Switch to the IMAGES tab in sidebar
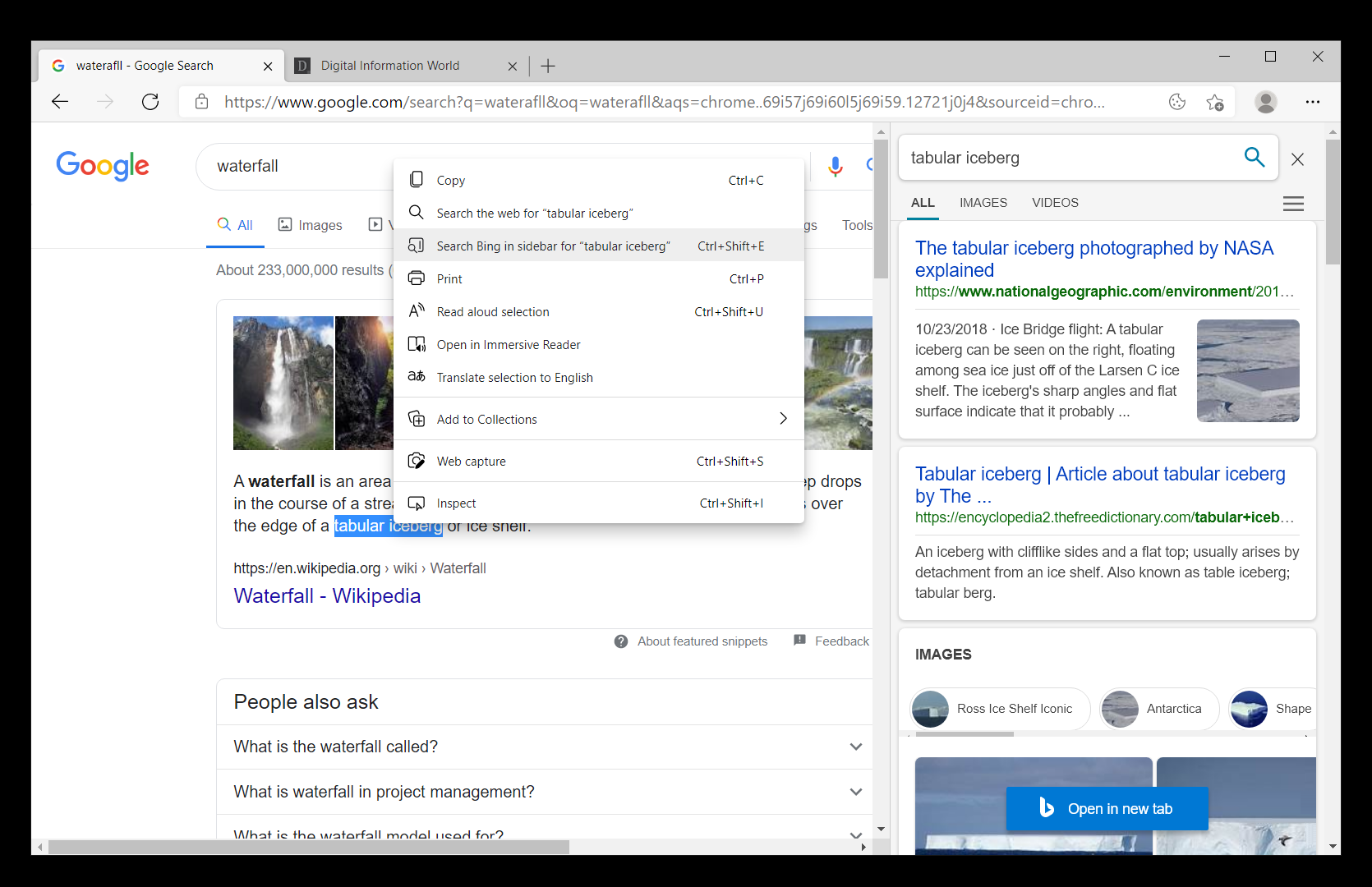This screenshot has height=887, width=1372. click(x=983, y=203)
